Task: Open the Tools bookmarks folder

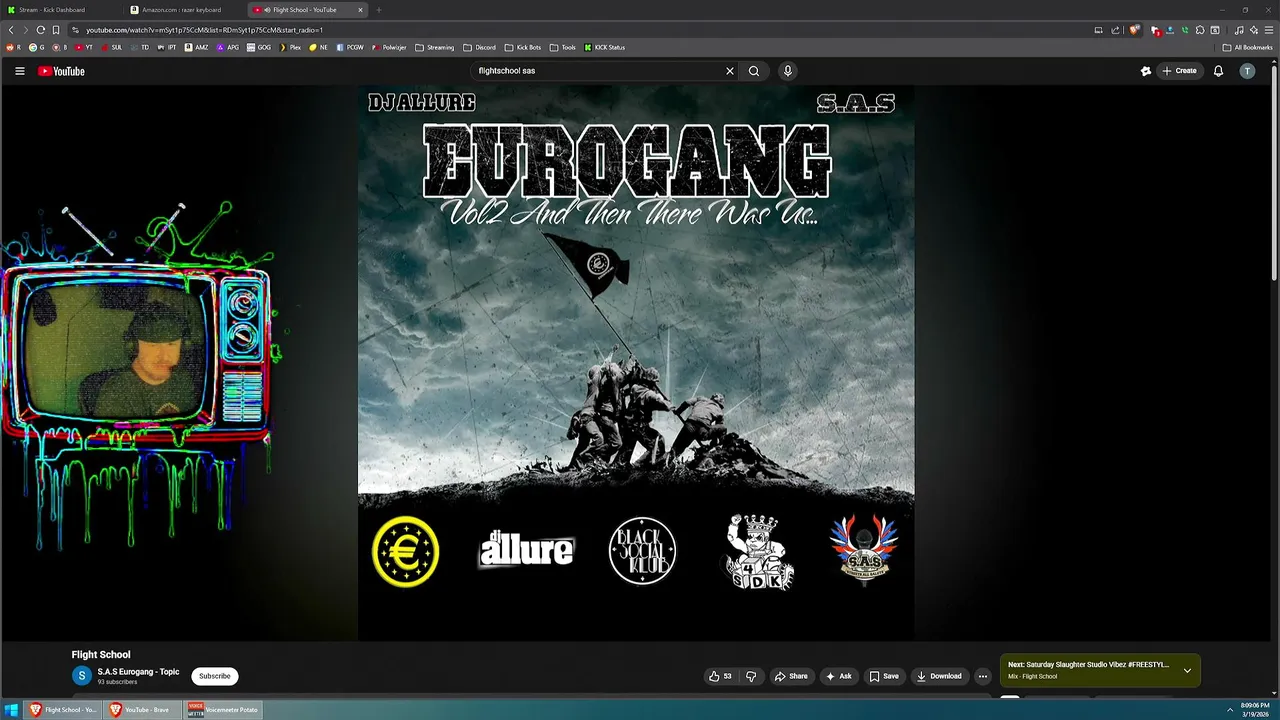Action: [563, 47]
